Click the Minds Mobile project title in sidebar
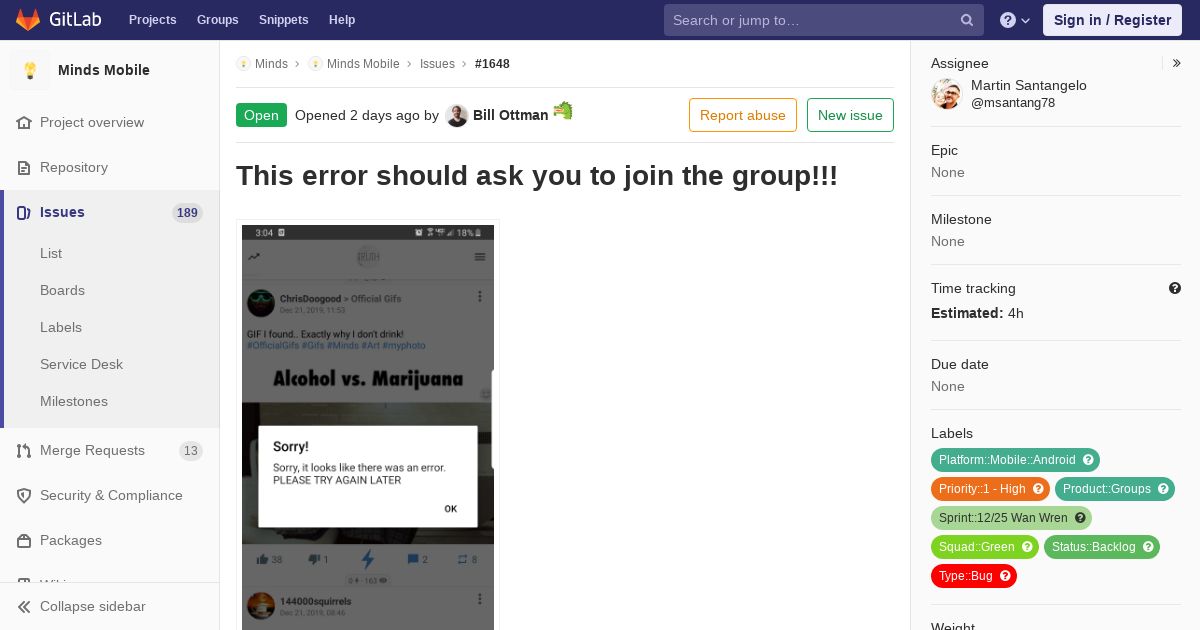 click(x=104, y=70)
